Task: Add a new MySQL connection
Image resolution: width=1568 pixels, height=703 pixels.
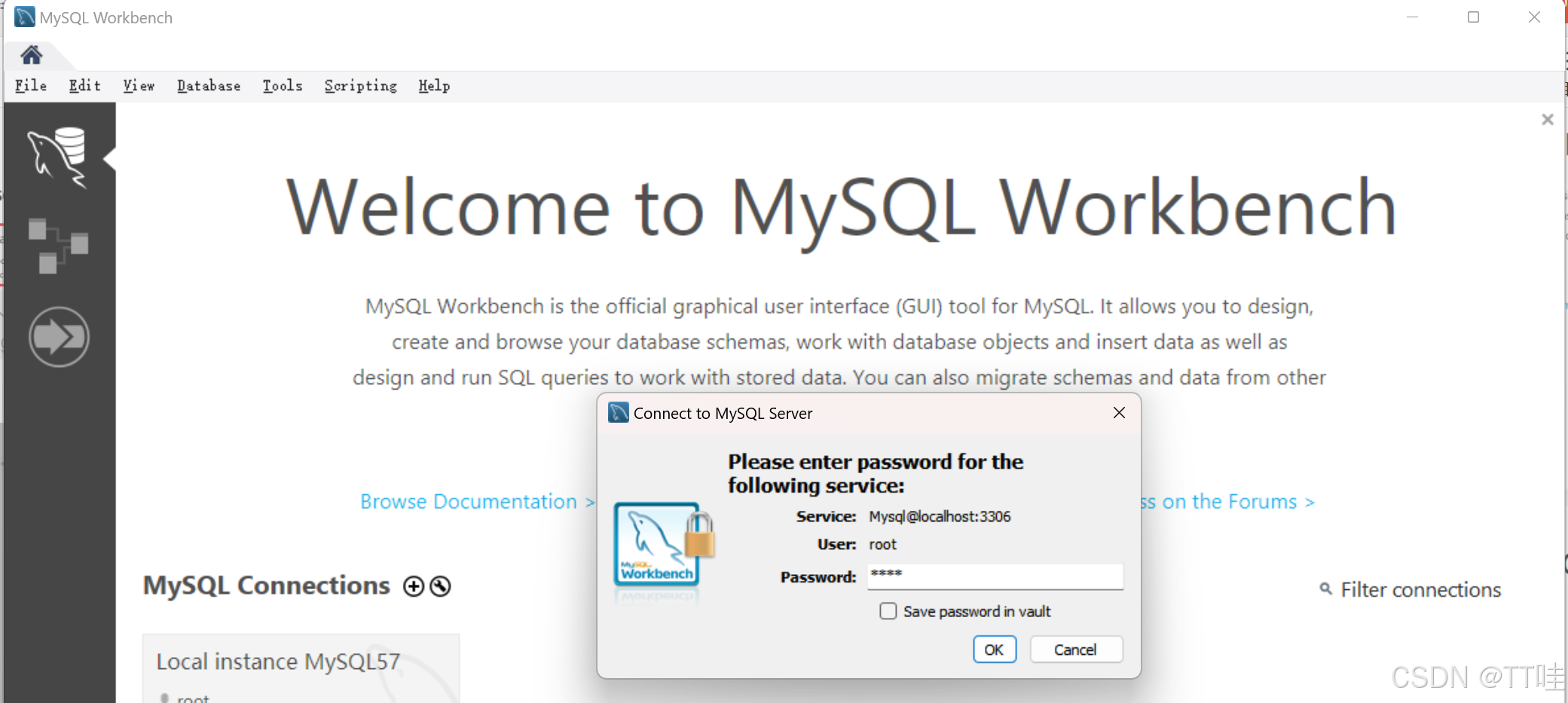Action: [414, 586]
